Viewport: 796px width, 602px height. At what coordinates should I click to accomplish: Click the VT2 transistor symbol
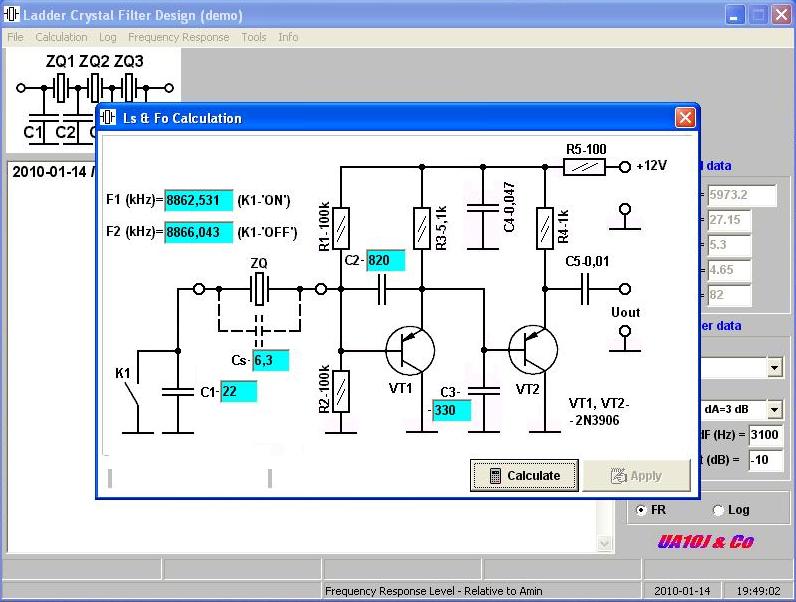click(531, 351)
